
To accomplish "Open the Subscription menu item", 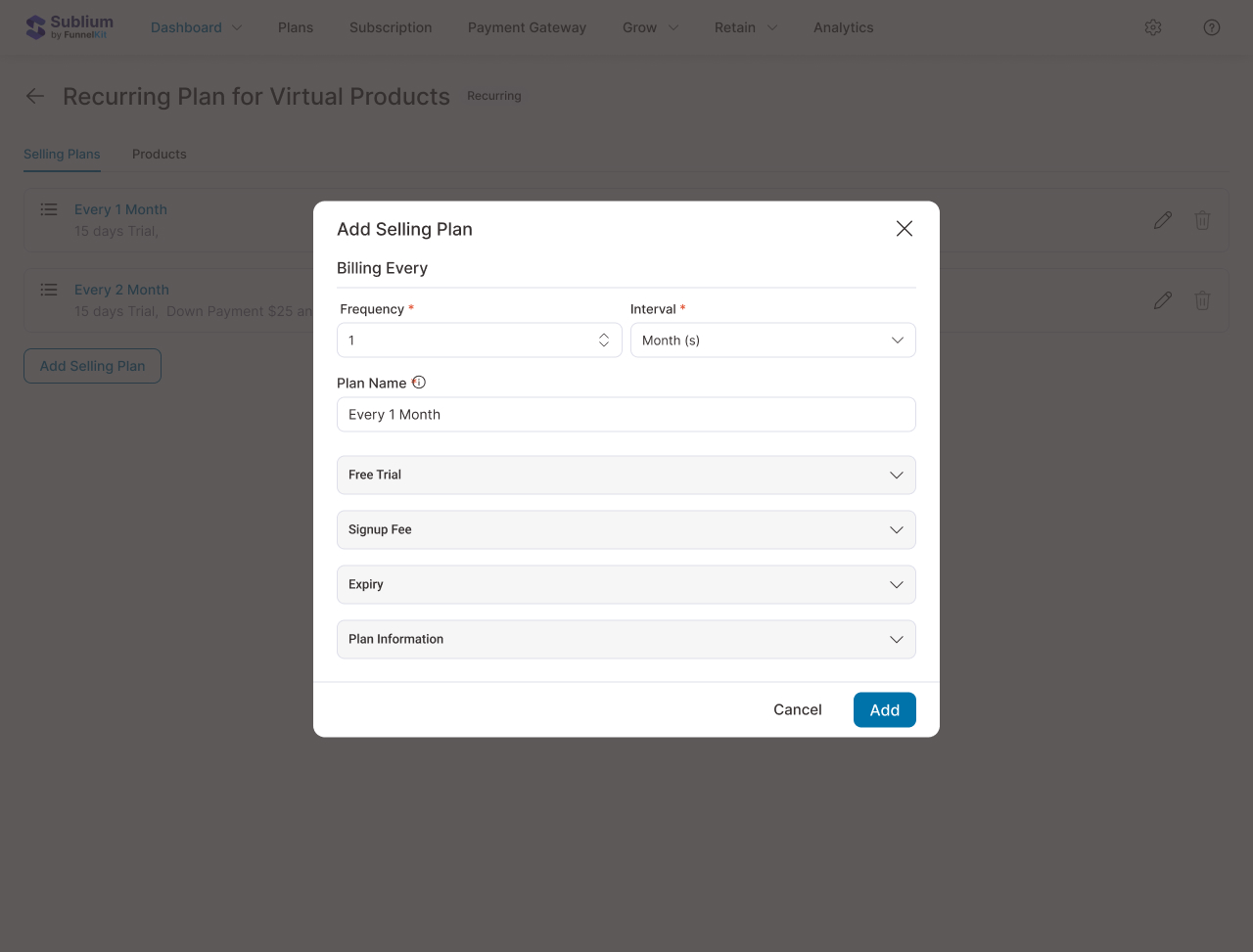I will pos(390,27).
